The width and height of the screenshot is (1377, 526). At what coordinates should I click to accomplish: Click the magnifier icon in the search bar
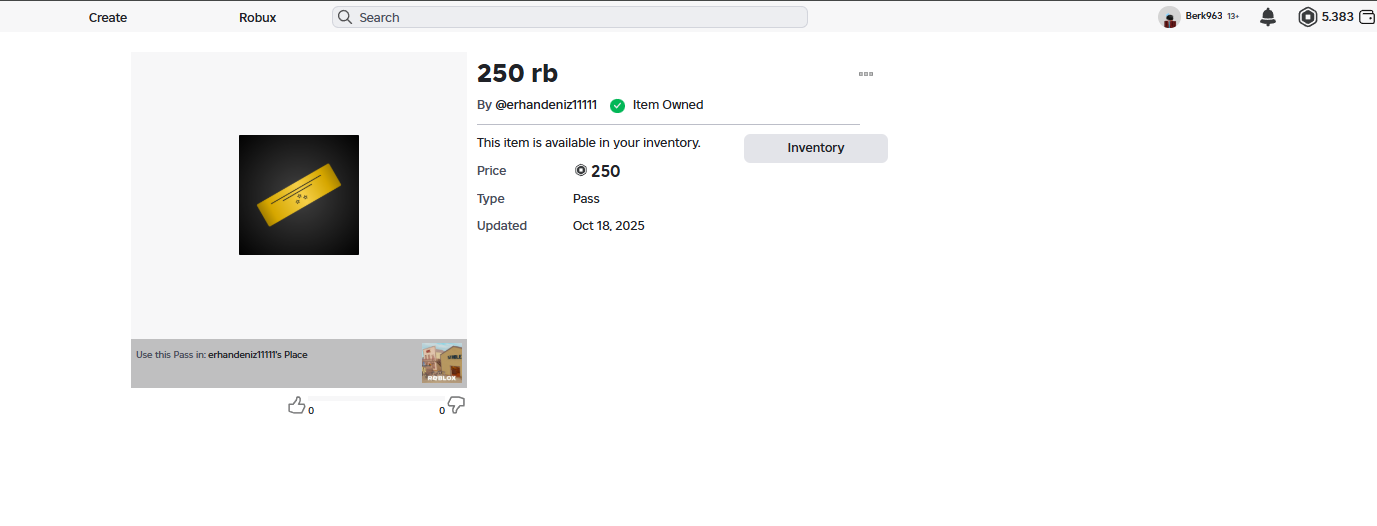pyautogui.click(x=345, y=17)
